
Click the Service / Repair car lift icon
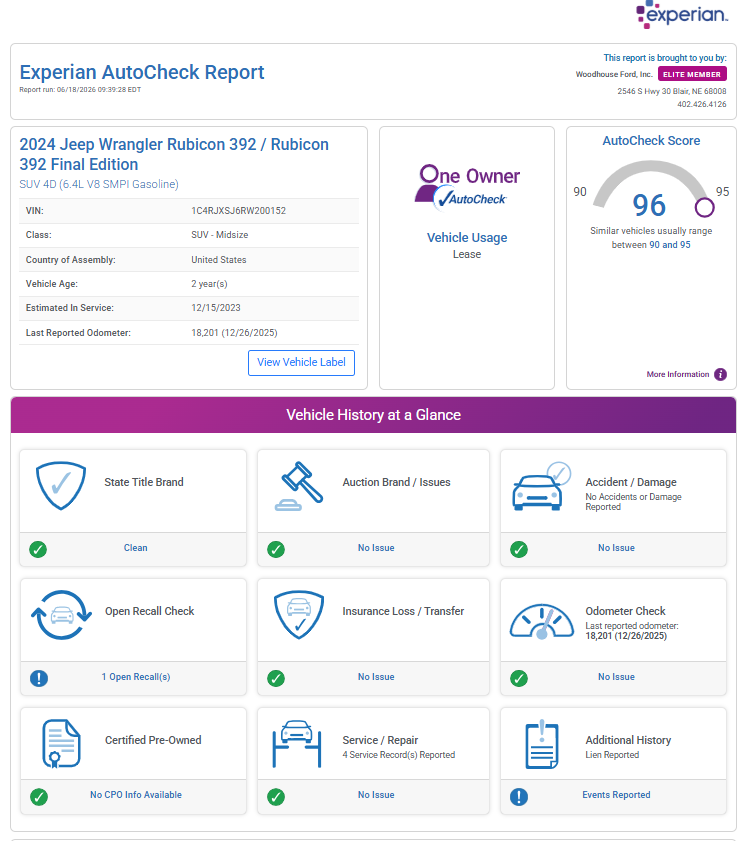point(297,743)
